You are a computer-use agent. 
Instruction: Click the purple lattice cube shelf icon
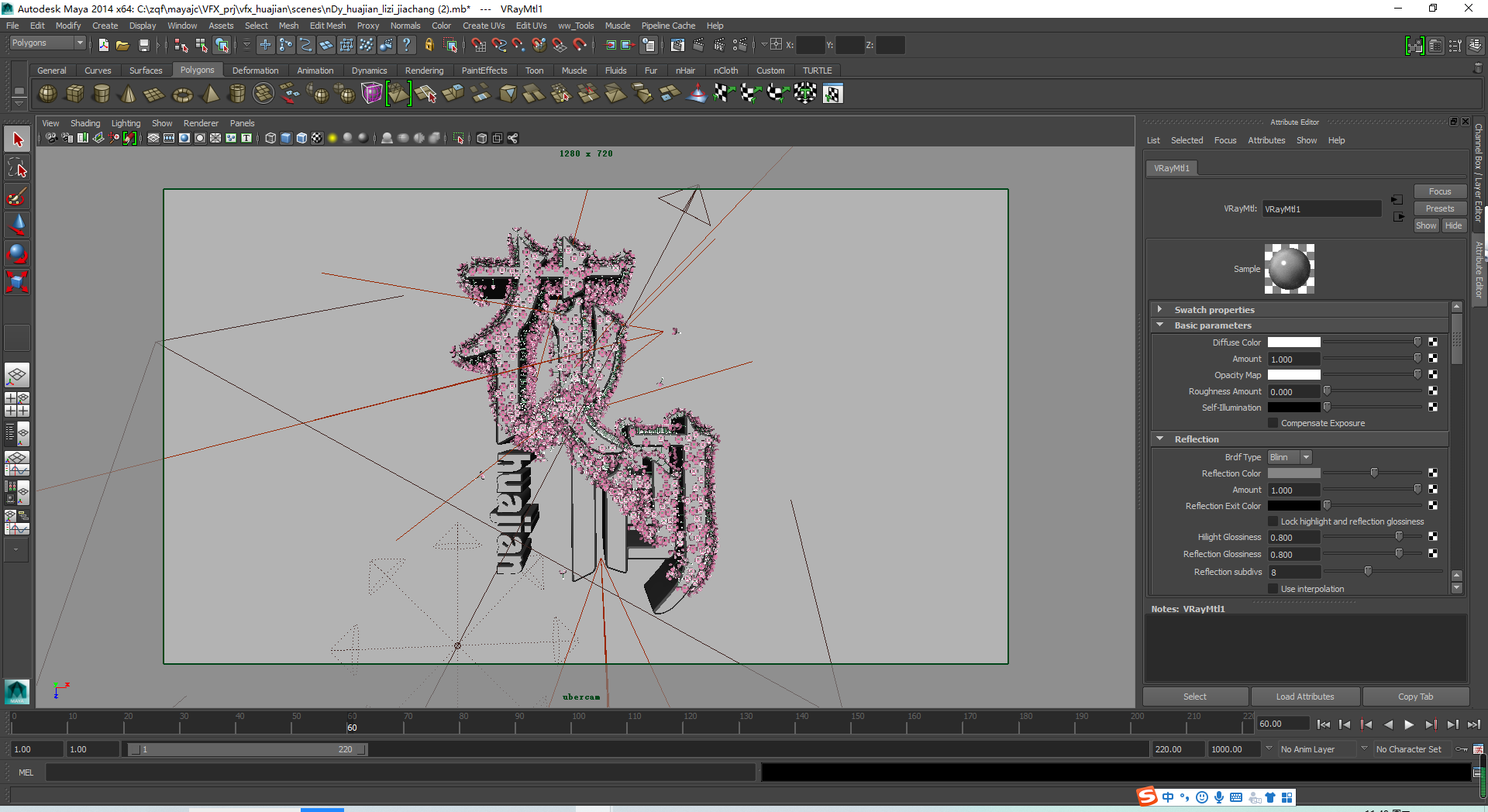pos(372,94)
